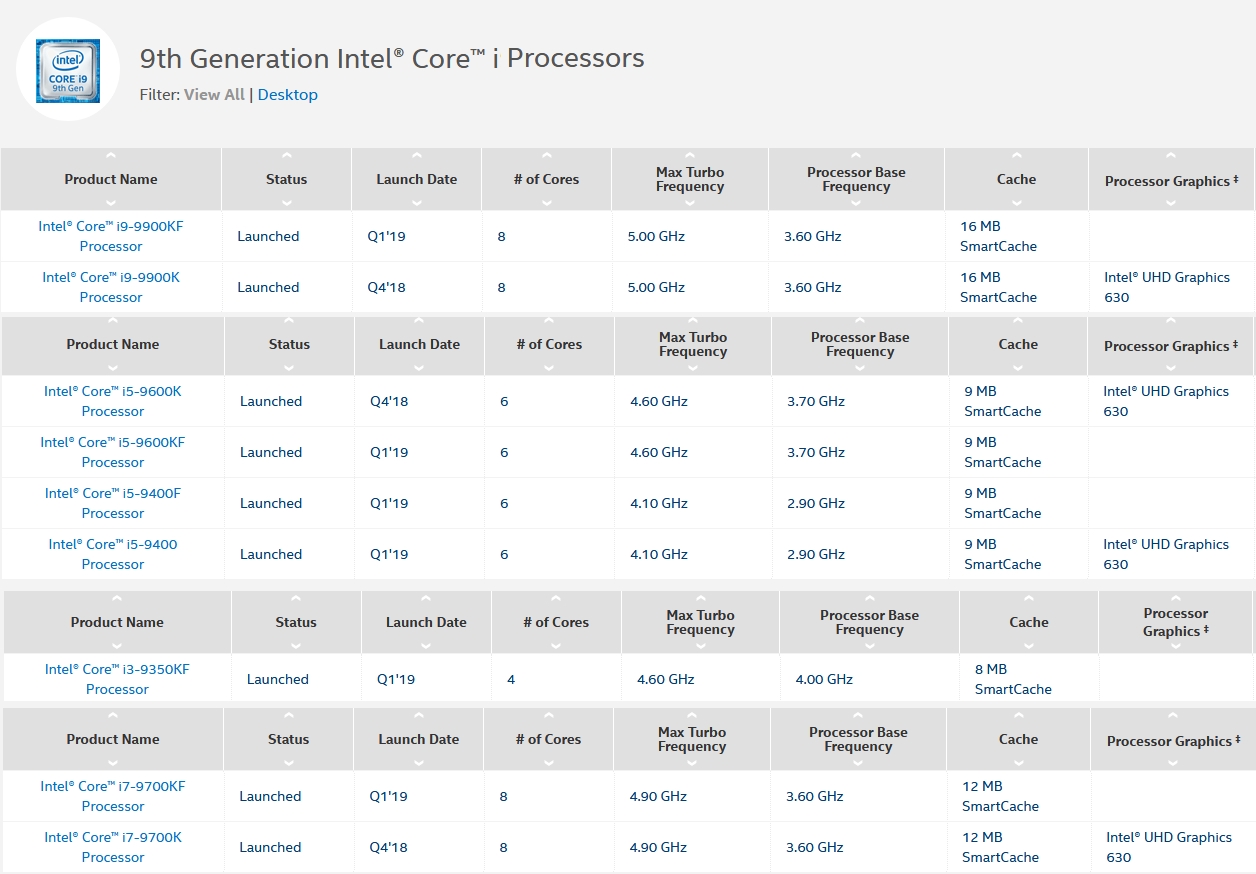Click down chevron below Launch Date in i5 table
This screenshot has width=1256, height=874.
pyautogui.click(x=419, y=367)
